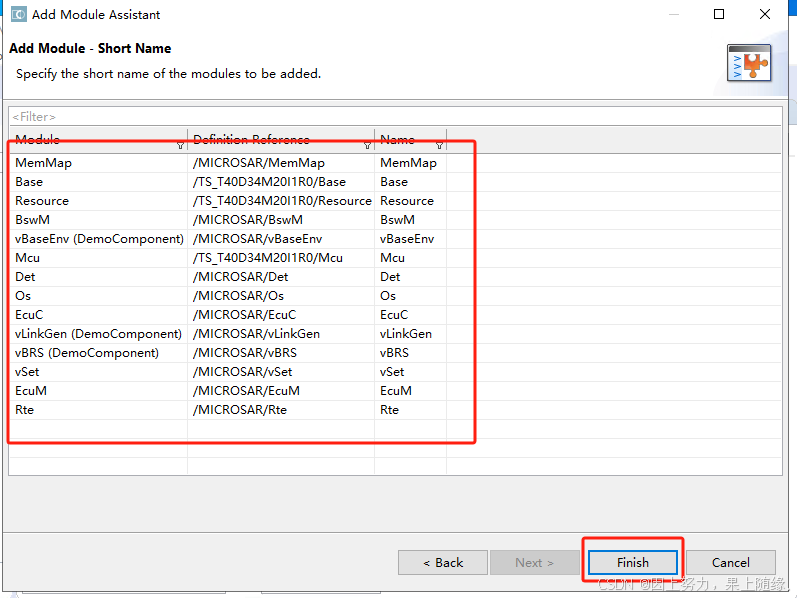Select the Os module cell

click(98, 296)
